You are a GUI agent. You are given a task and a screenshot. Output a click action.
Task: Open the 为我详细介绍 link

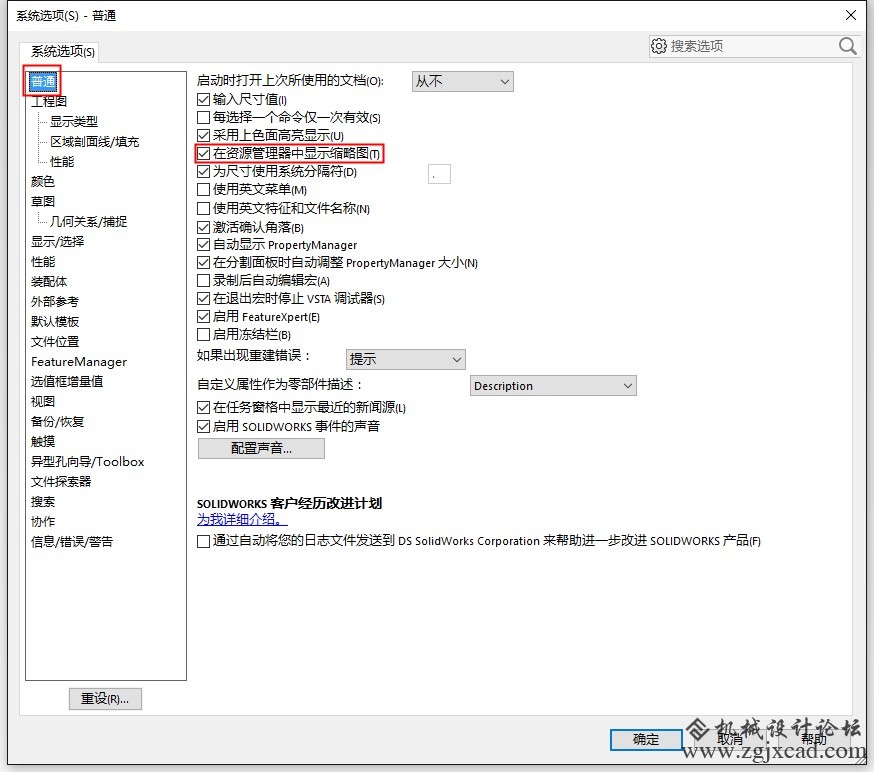[x=242, y=519]
